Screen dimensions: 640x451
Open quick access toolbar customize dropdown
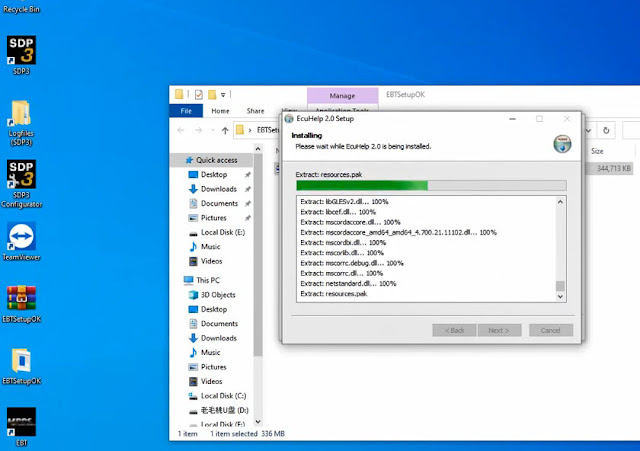click(223, 95)
